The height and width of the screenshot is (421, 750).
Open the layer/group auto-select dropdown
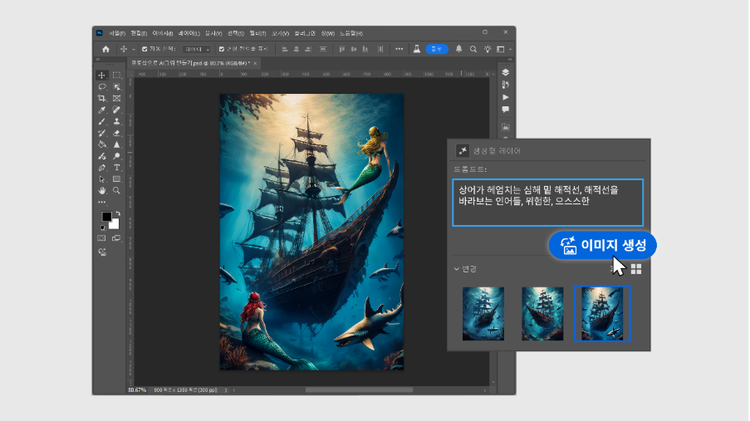click(197, 49)
